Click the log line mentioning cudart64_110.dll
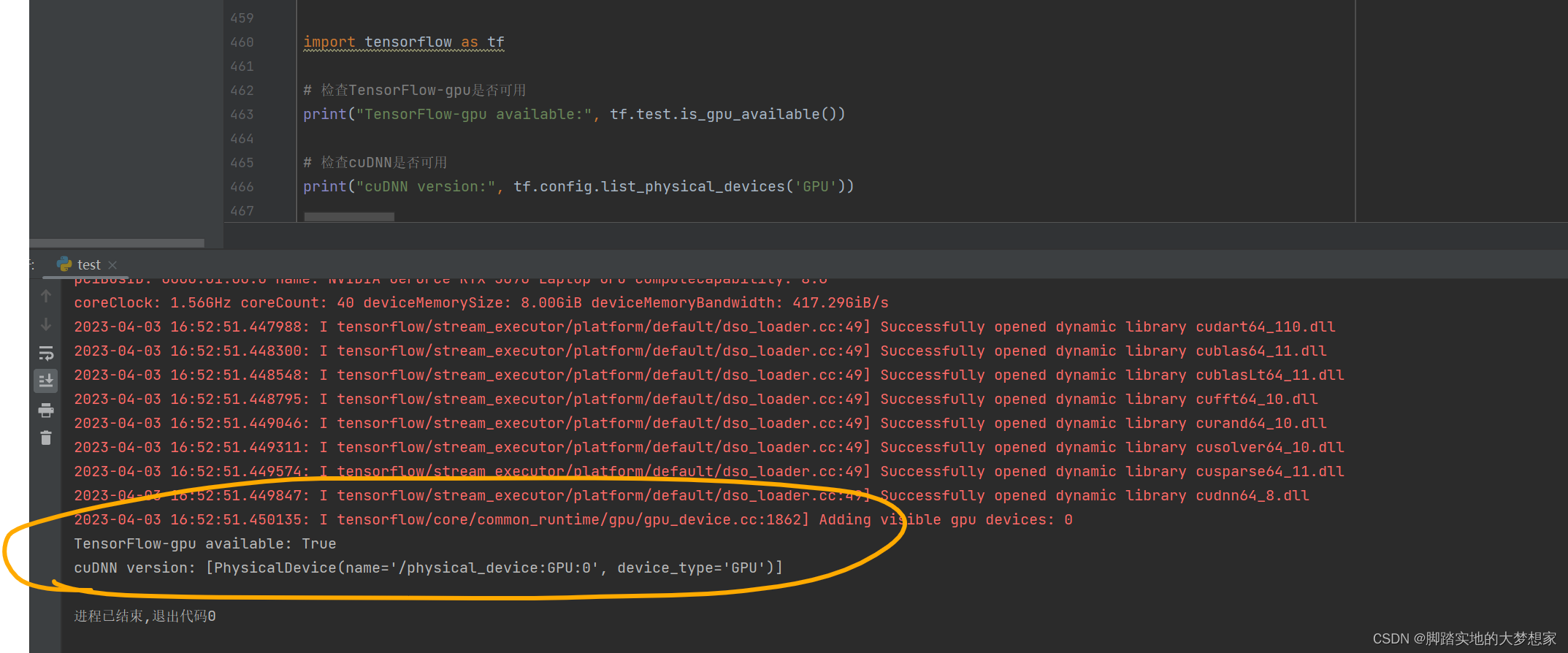The width and height of the screenshot is (1568, 653). pos(705,327)
